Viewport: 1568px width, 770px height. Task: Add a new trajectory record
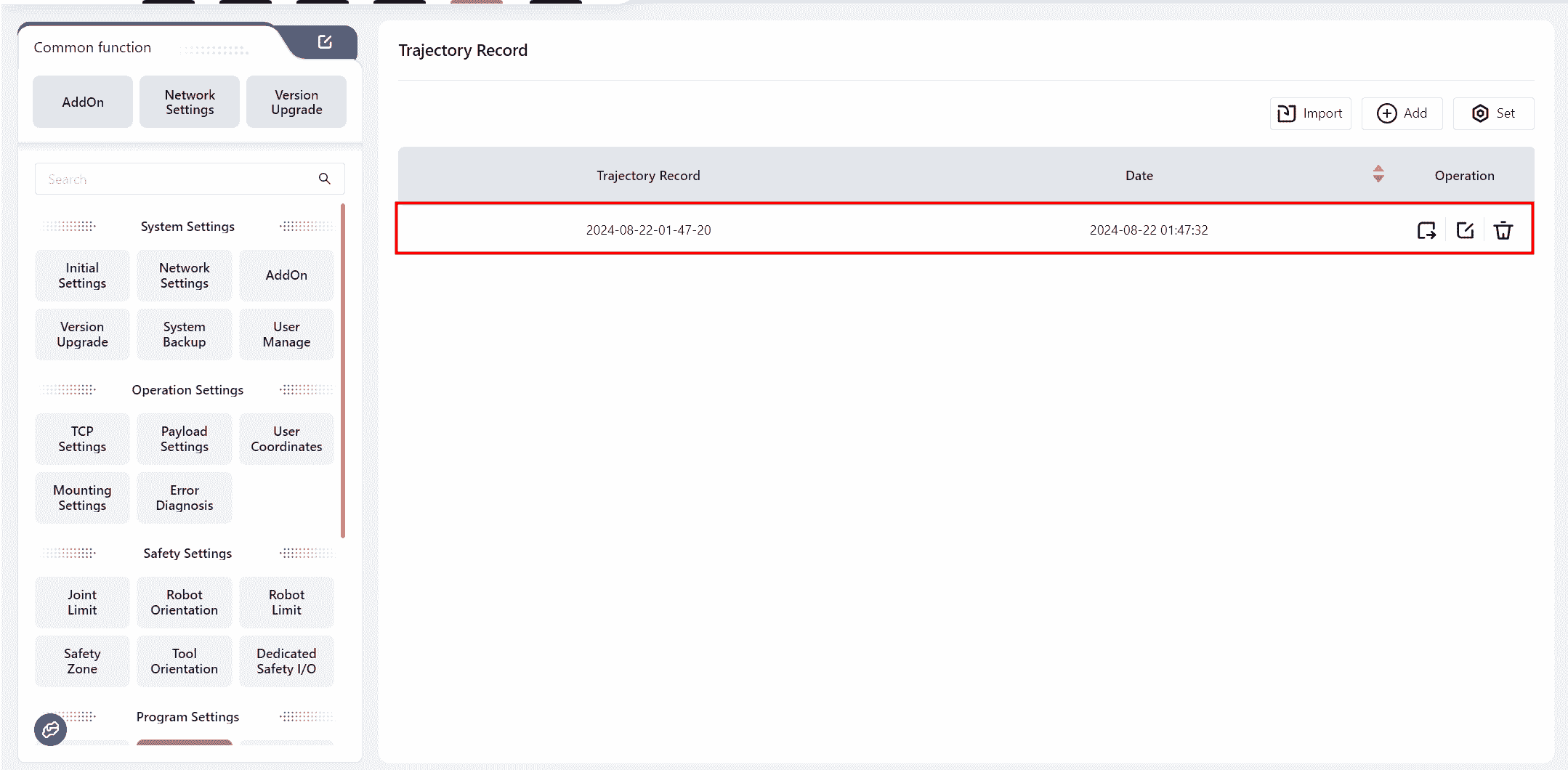1402,113
